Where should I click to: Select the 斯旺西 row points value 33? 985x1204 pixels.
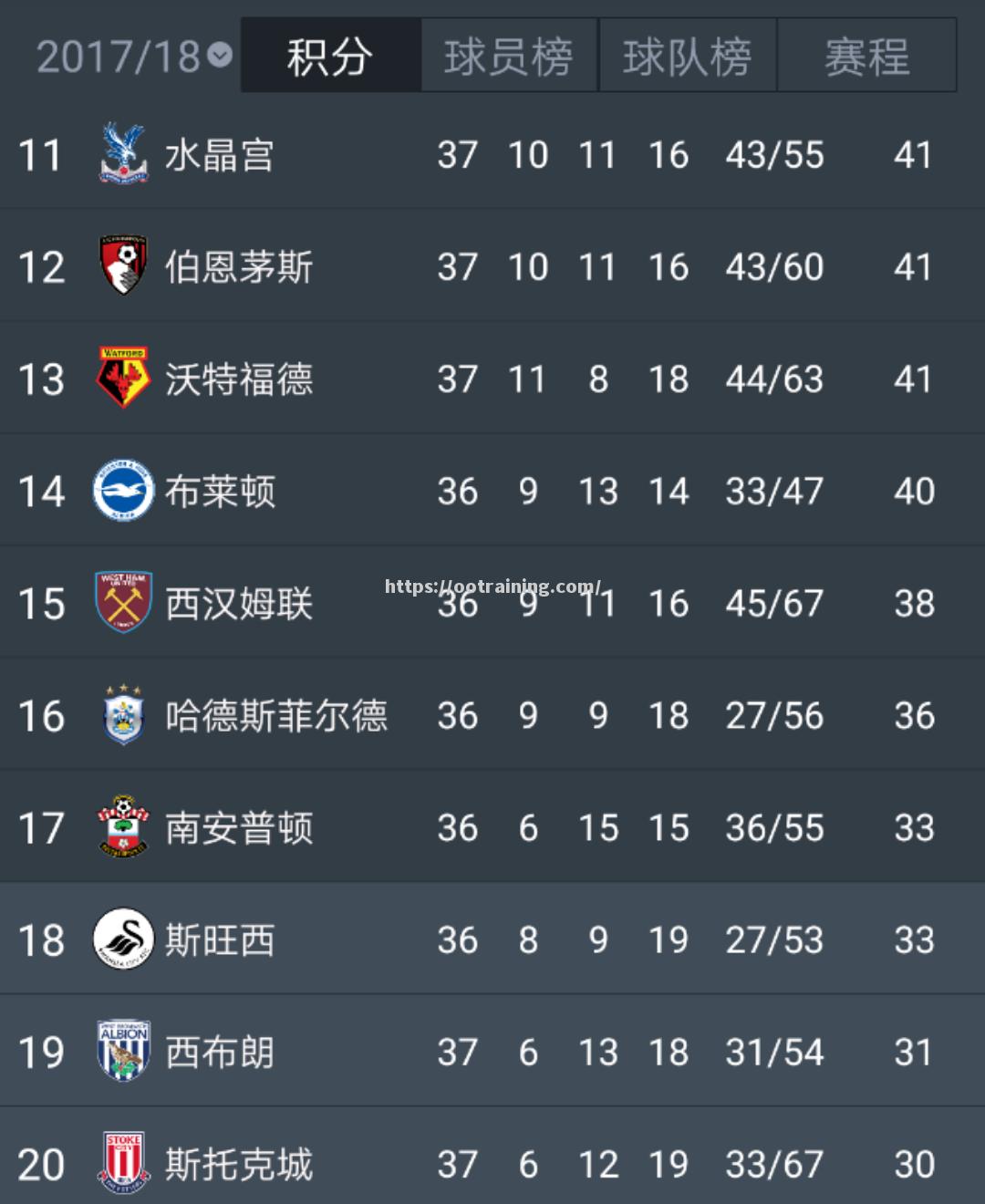coord(914,940)
